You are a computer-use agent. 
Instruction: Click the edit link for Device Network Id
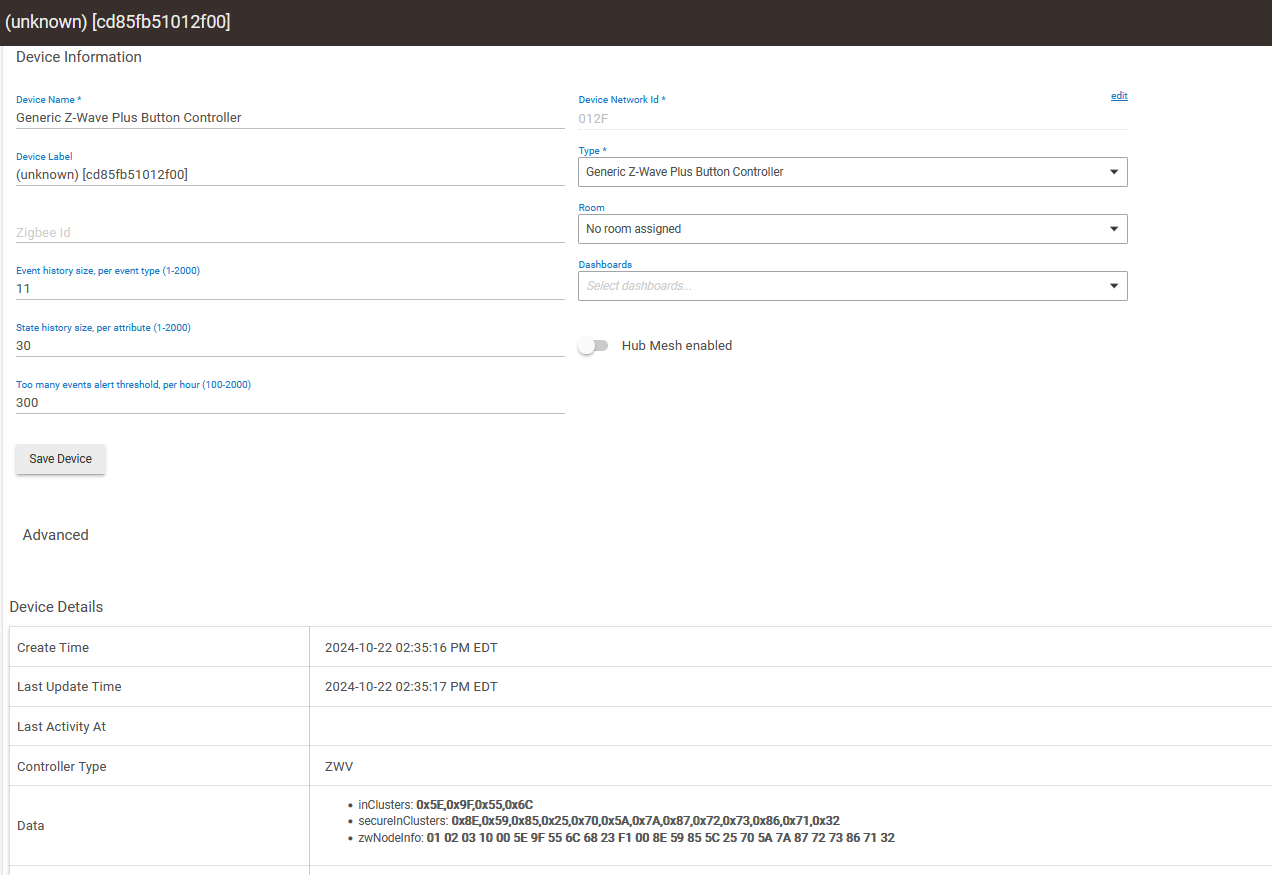coord(1119,96)
